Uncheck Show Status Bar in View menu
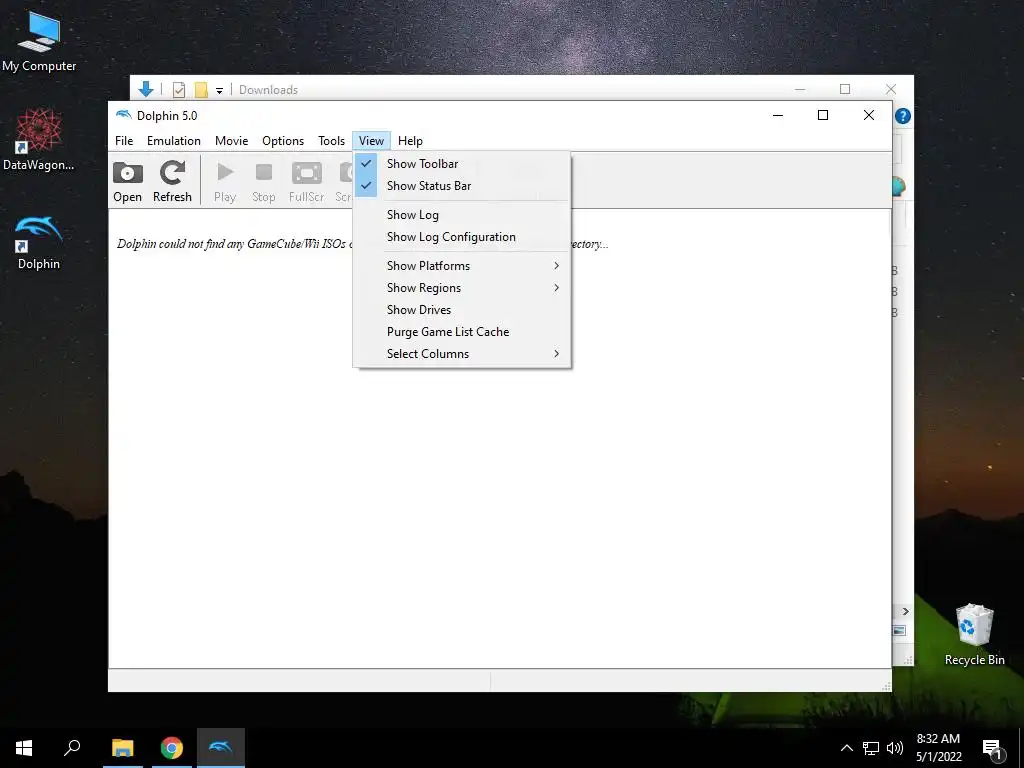The width and height of the screenshot is (1024, 768). 462,186
